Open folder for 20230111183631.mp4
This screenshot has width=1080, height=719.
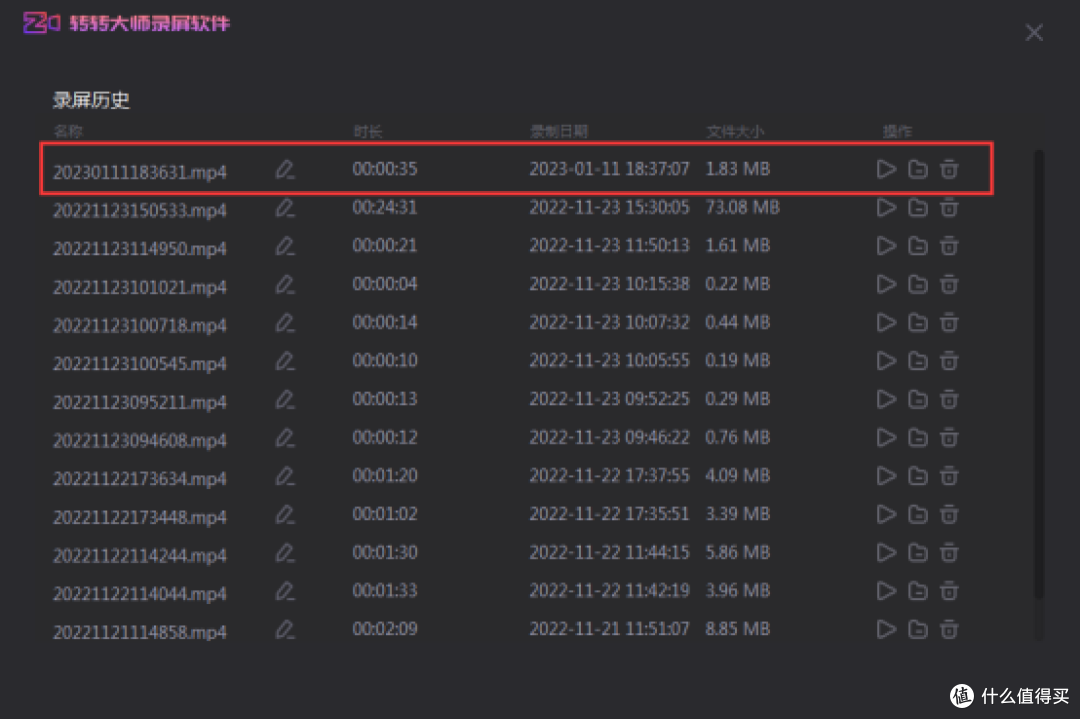click(917, 169)
